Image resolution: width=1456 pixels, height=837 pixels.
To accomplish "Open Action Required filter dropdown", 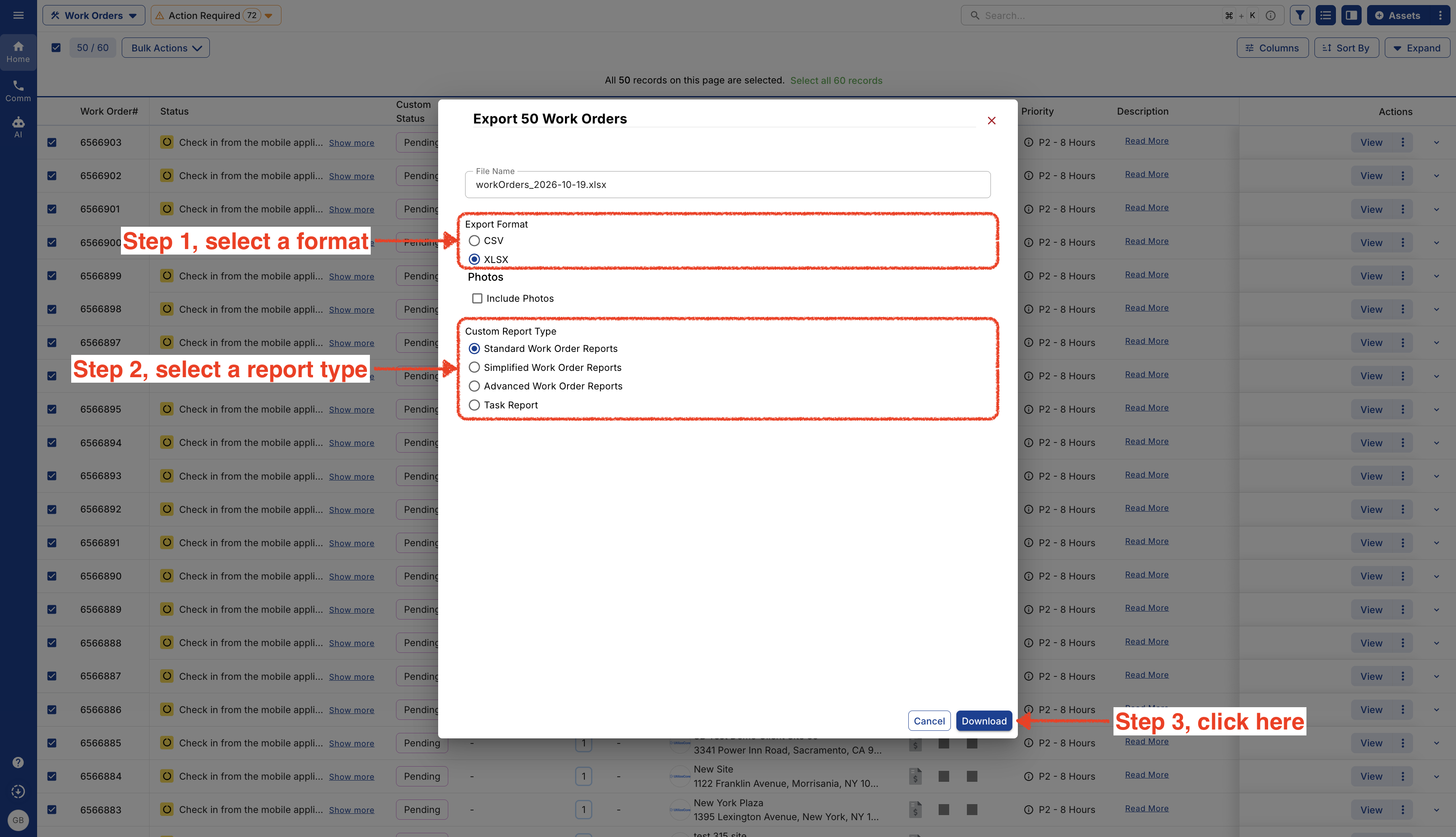I will click(216, 16).
